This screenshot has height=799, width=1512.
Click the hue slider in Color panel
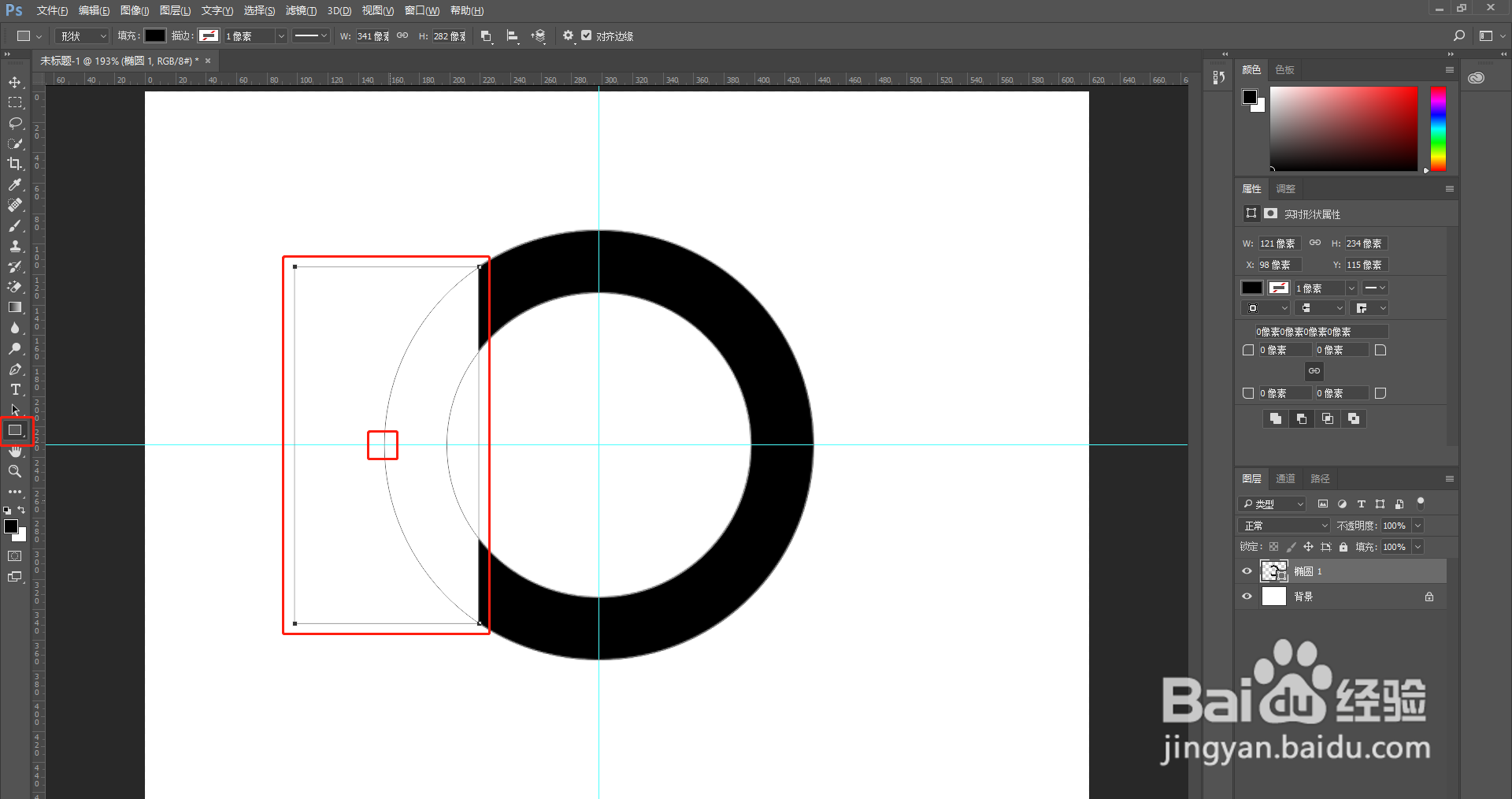pos(1438,128)
